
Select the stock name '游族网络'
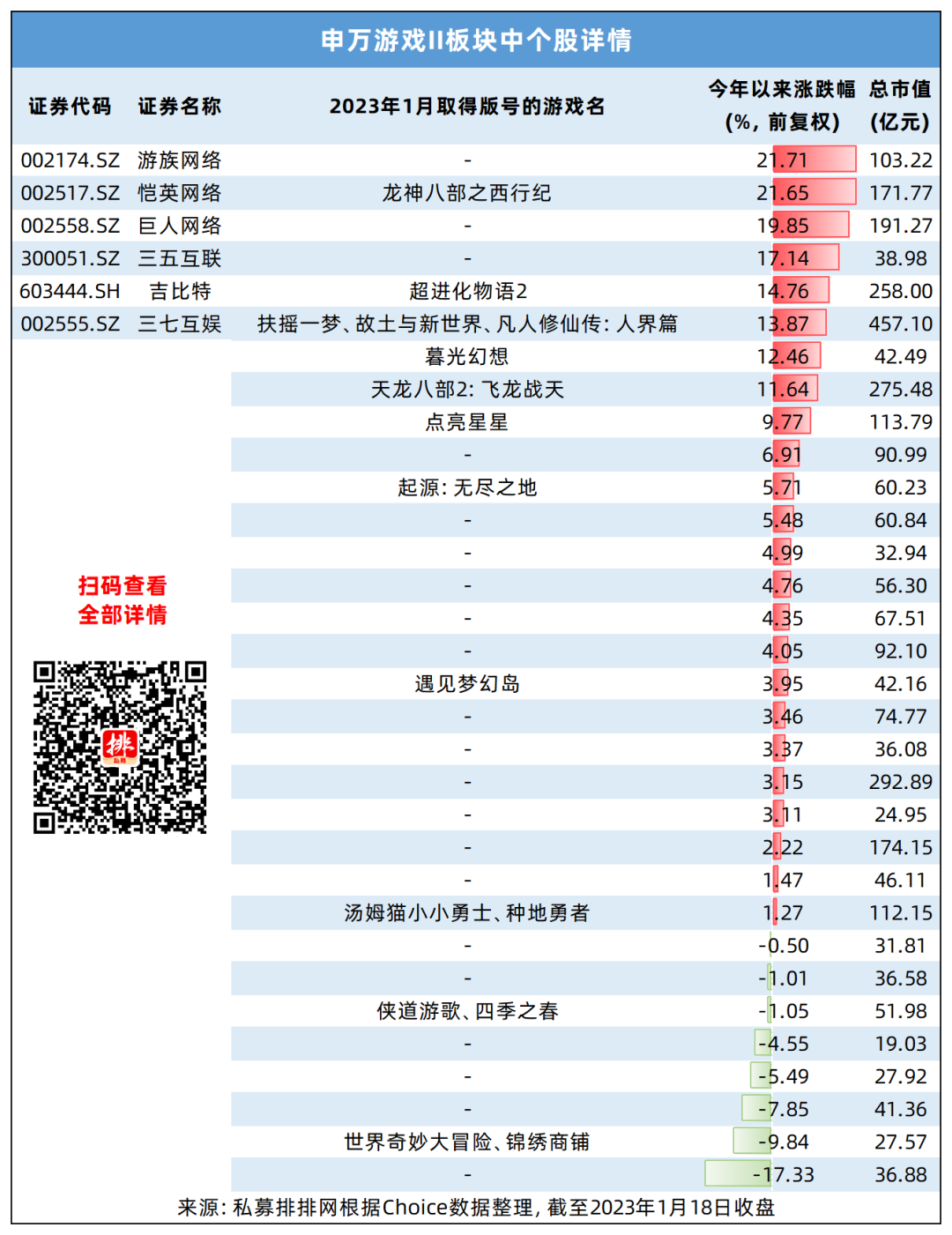tap(180, 160)
